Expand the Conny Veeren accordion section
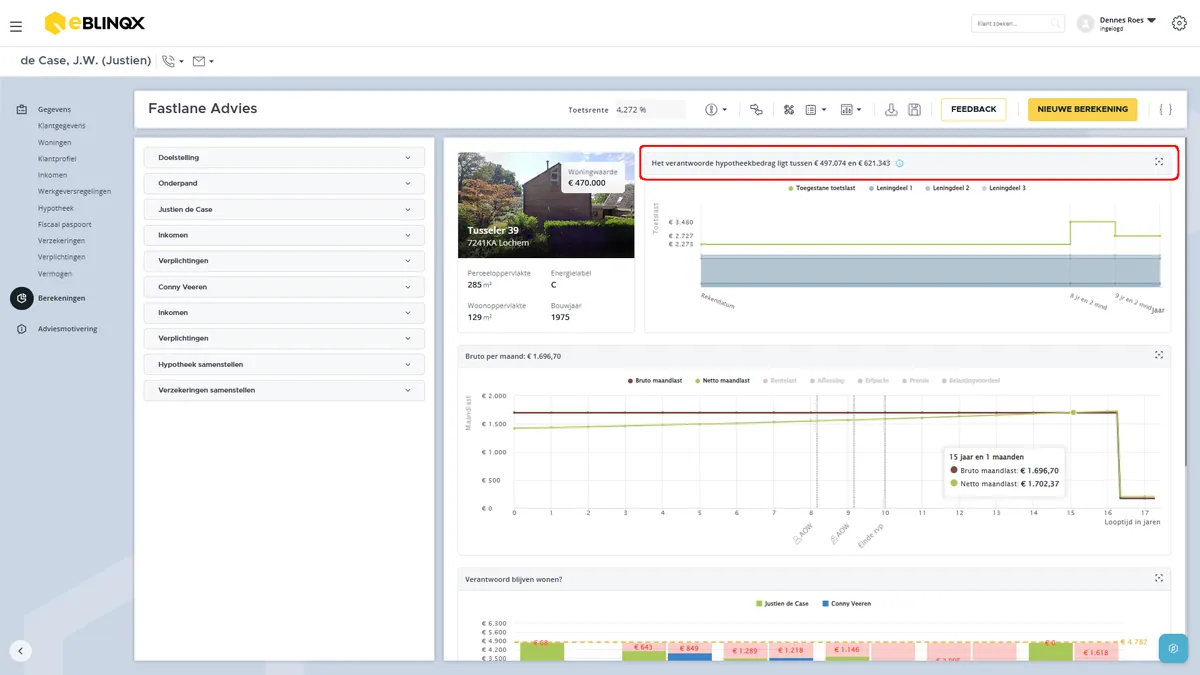The height and width of the screenshot is (675, 1200). click(x=284, y=287)
